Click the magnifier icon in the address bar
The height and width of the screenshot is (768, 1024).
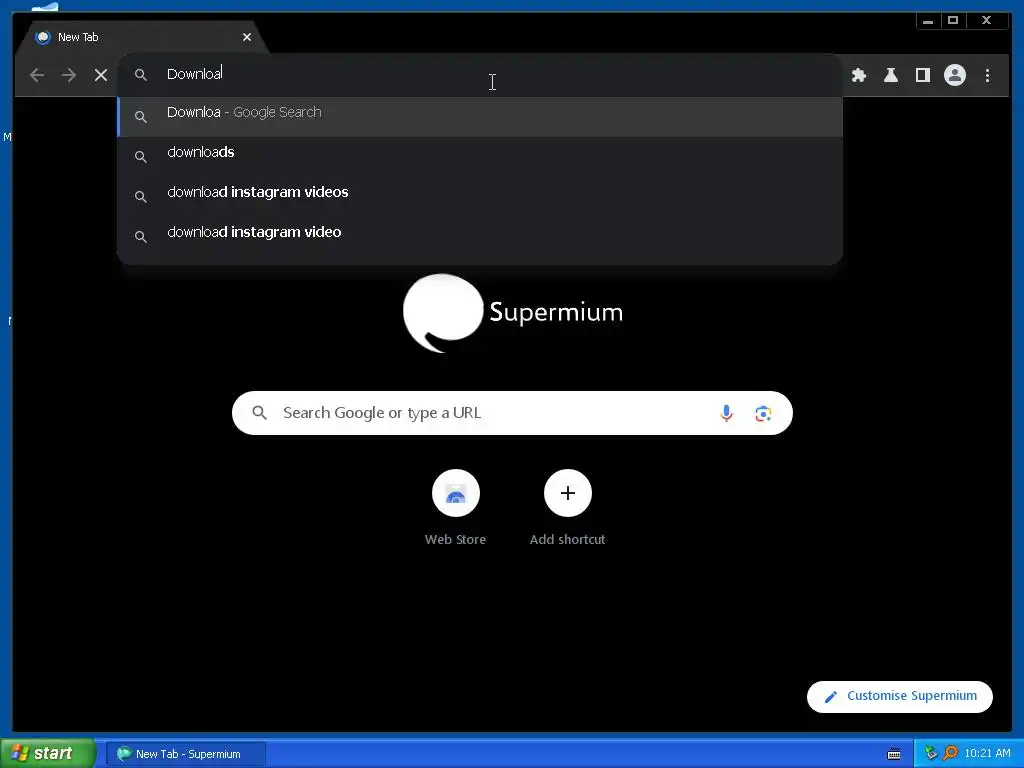click(x=140, y=75)
